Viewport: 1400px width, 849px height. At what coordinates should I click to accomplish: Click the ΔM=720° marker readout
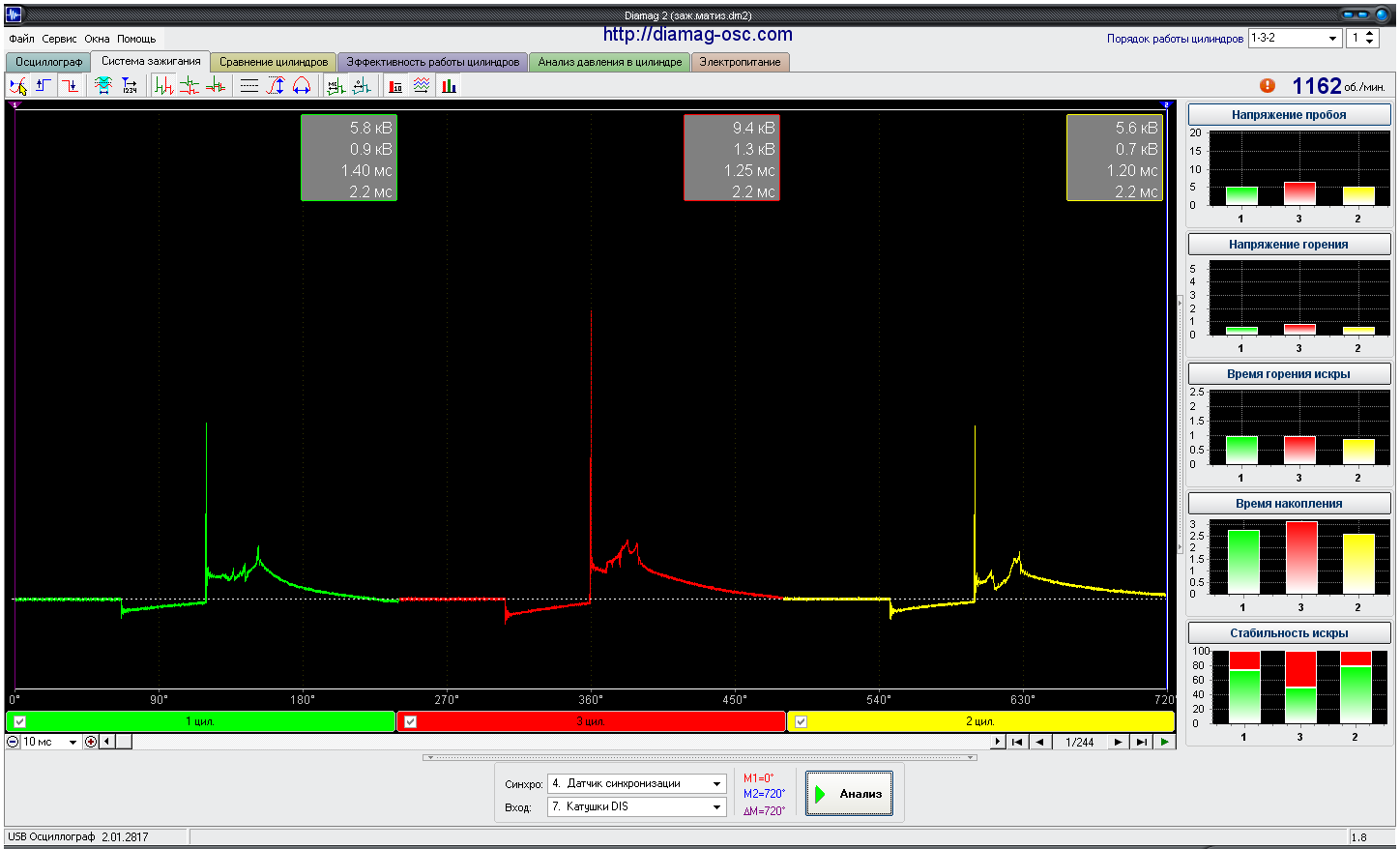click(764, 811)
